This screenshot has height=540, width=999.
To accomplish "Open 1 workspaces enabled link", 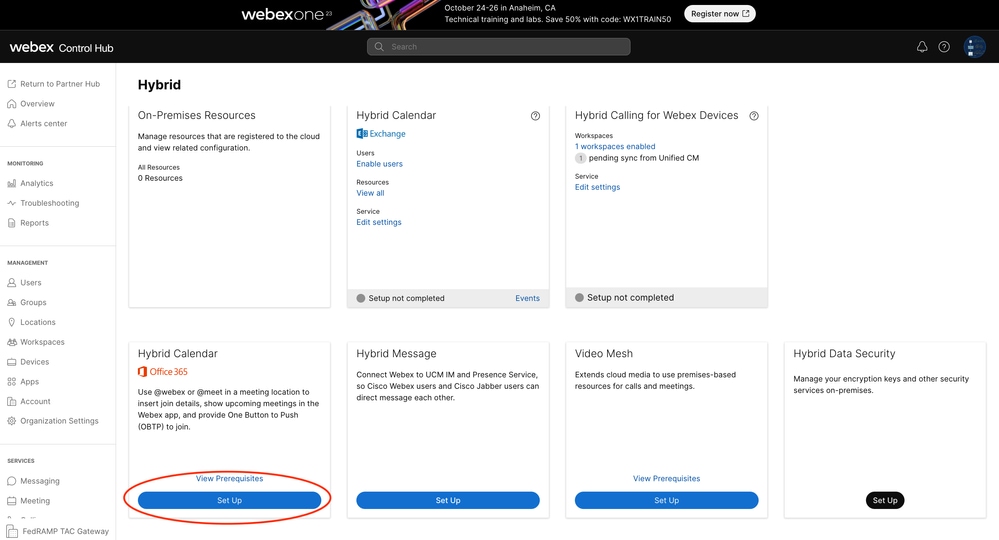I will click(x=615, y=146).
